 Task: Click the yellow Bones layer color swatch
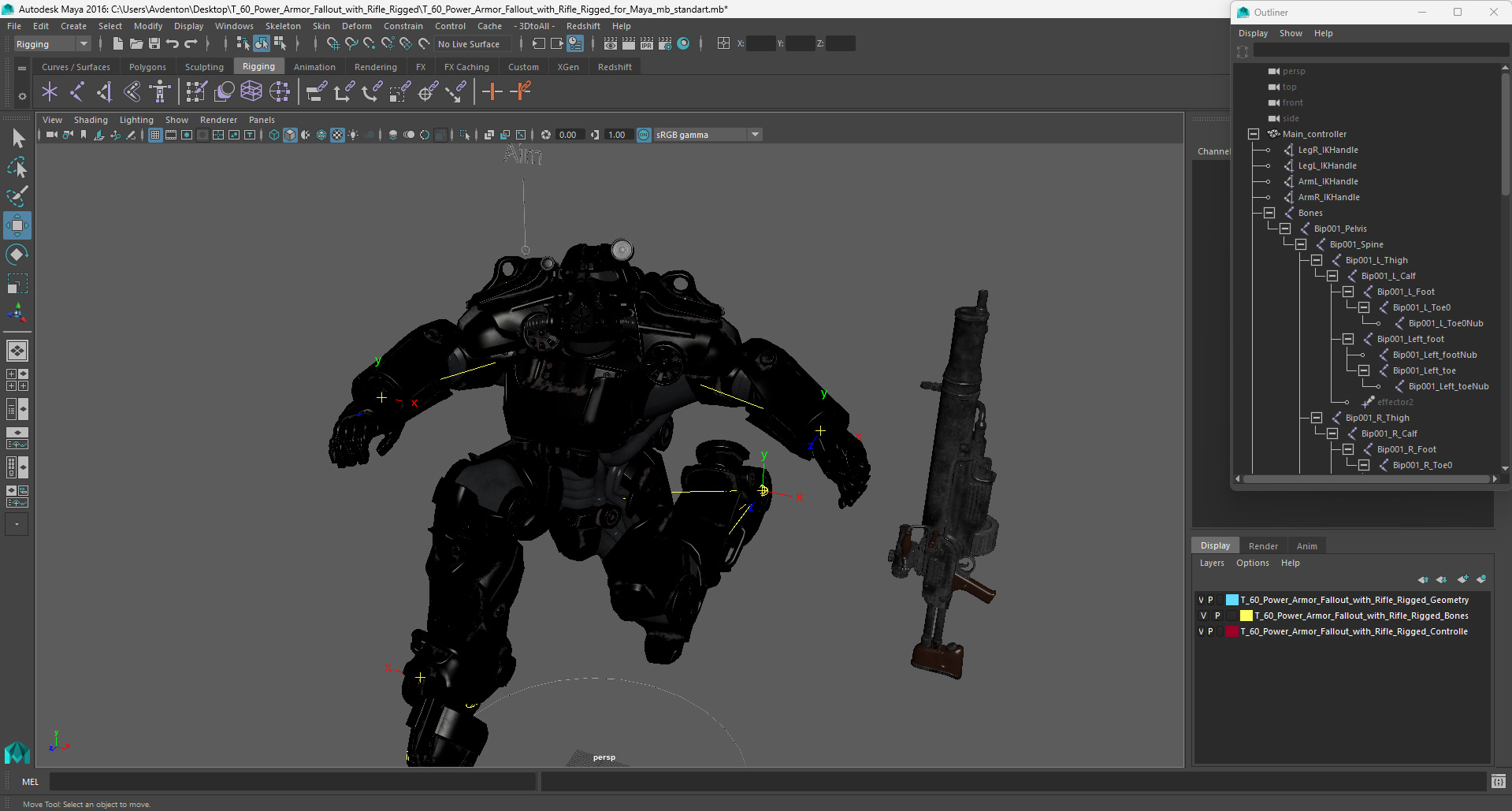[x=1246, y=616]
